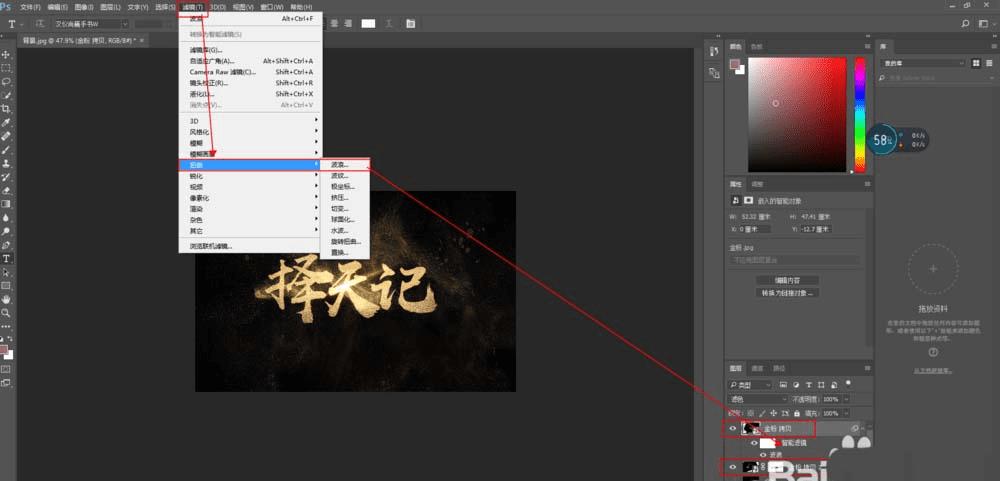Open the layer blend mode dropdown

click(x=758, y=399)
